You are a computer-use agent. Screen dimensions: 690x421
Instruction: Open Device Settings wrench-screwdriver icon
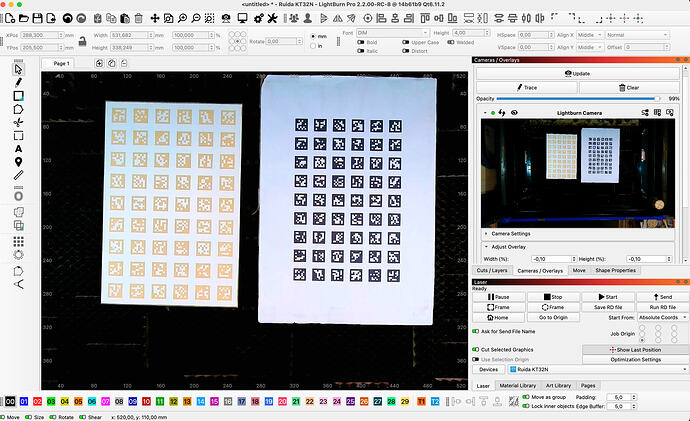click(x=272, y=18)
